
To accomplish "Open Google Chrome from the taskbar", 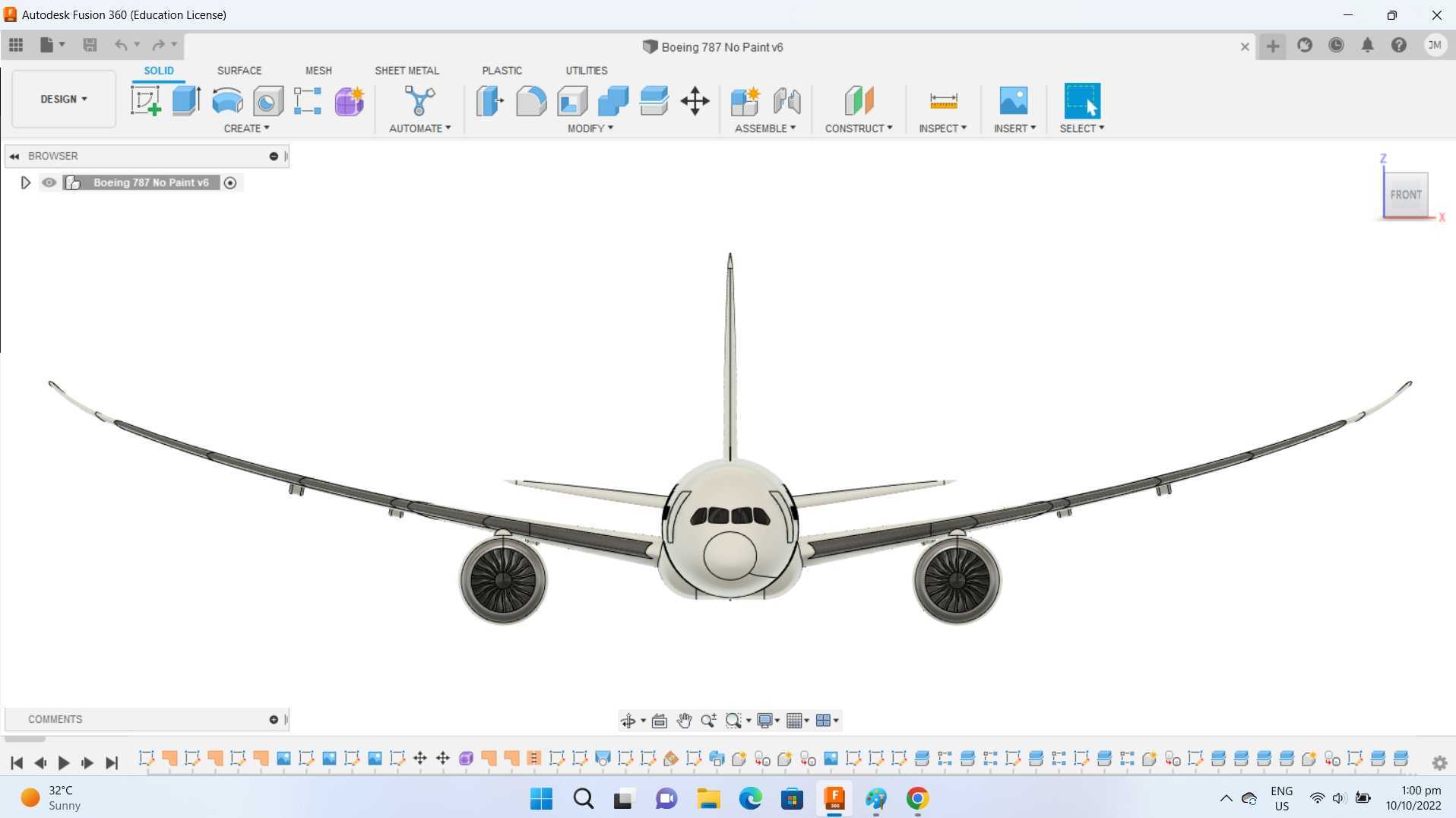I will click(917, 798).
